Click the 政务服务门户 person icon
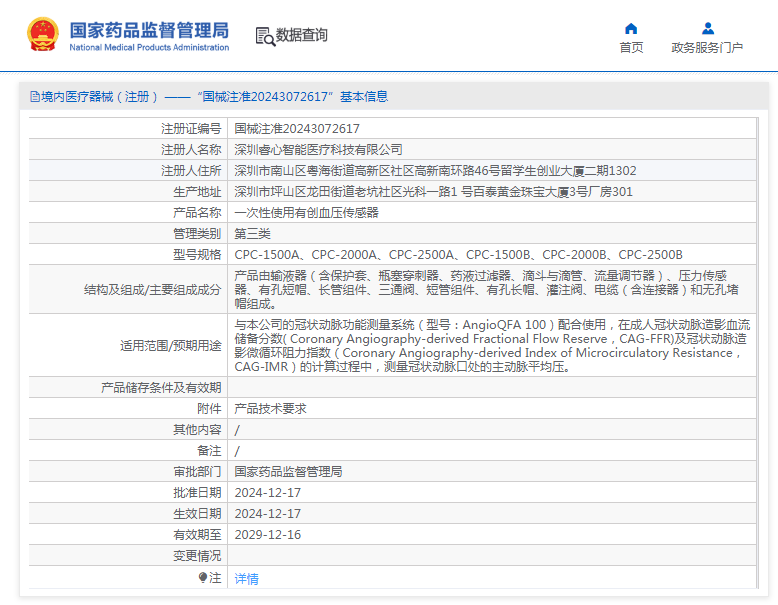Image resolution: width=778 pixels, height=605 pixels. (707, 28)
